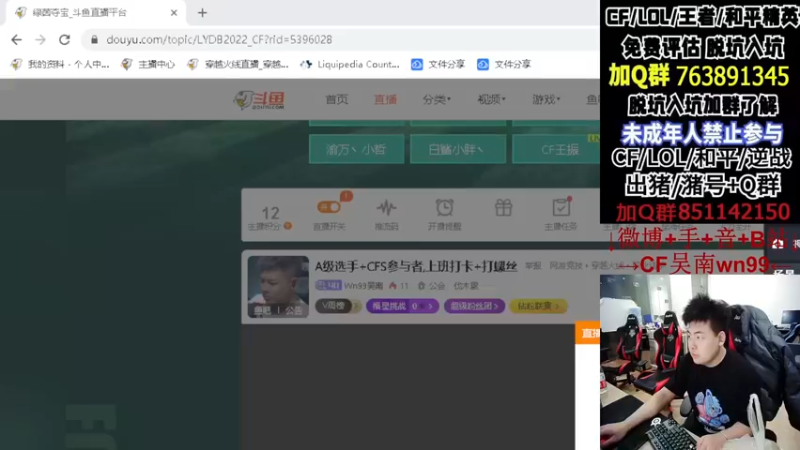Click the 网游竞技 category link
Viewport: 800px width, 450px height.
tap(566, 266)
